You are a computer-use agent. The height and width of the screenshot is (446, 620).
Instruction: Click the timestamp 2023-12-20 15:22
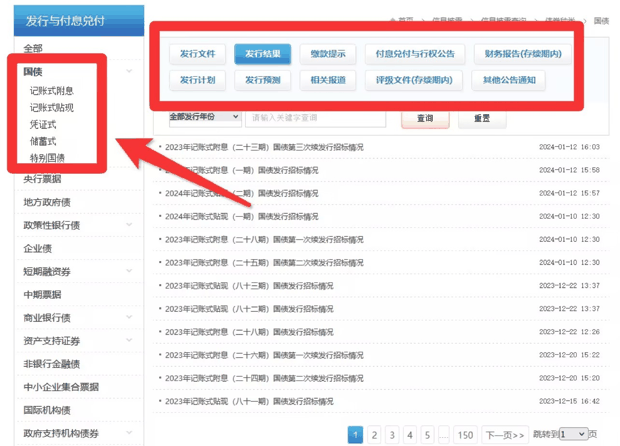[569, 355]
